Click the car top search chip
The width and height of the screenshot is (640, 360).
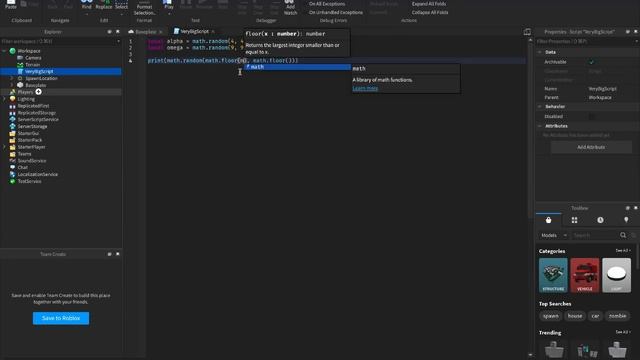595,316
